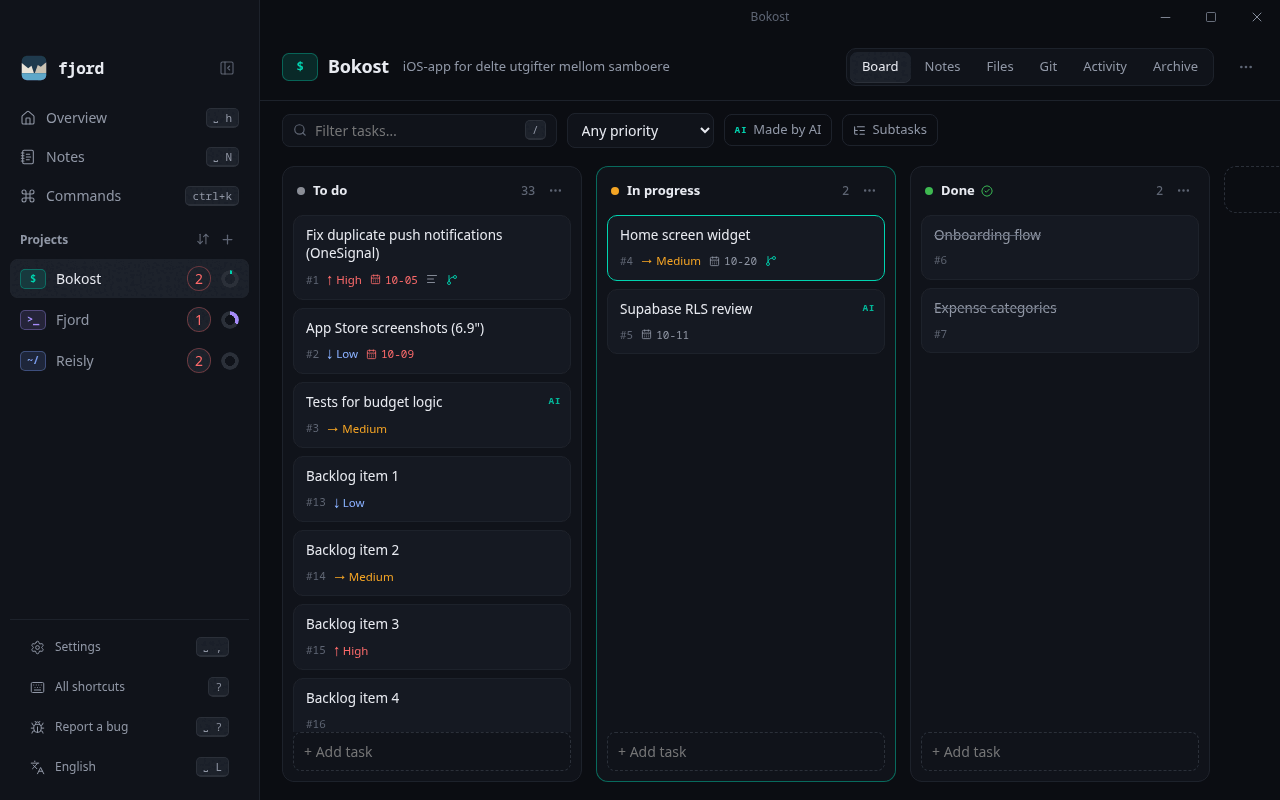The image size is (1280, 800).
Task: Open Done column options menu
Action: coord(1184,191)
